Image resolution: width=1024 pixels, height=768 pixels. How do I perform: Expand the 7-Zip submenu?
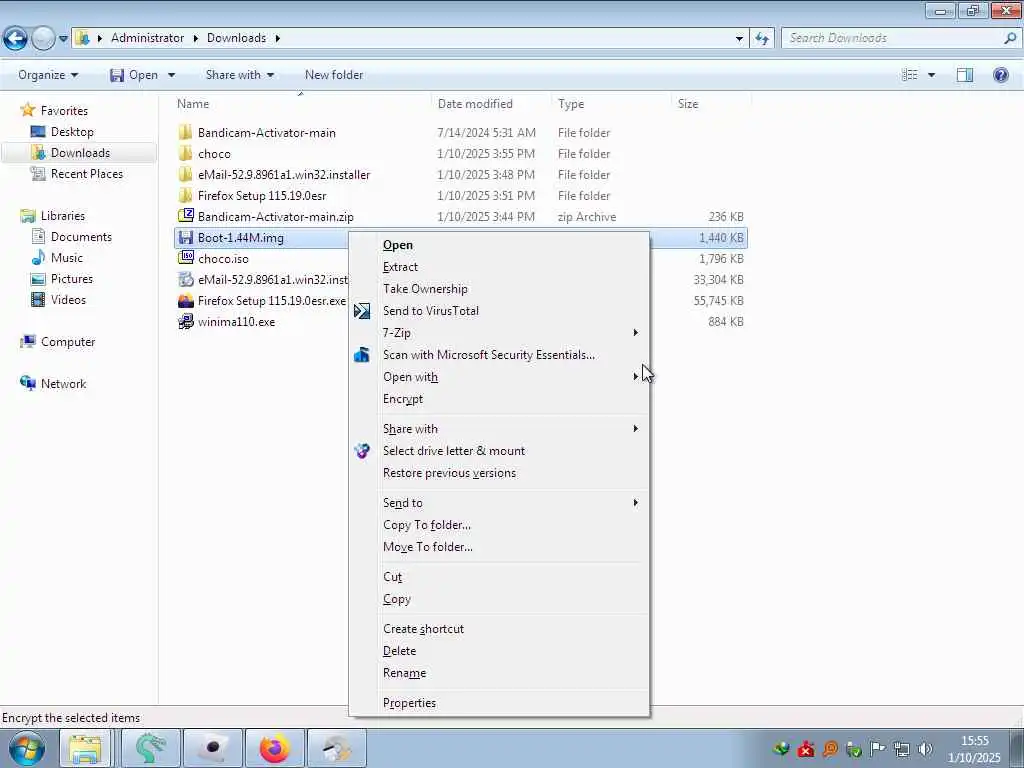tap(499, 333)
